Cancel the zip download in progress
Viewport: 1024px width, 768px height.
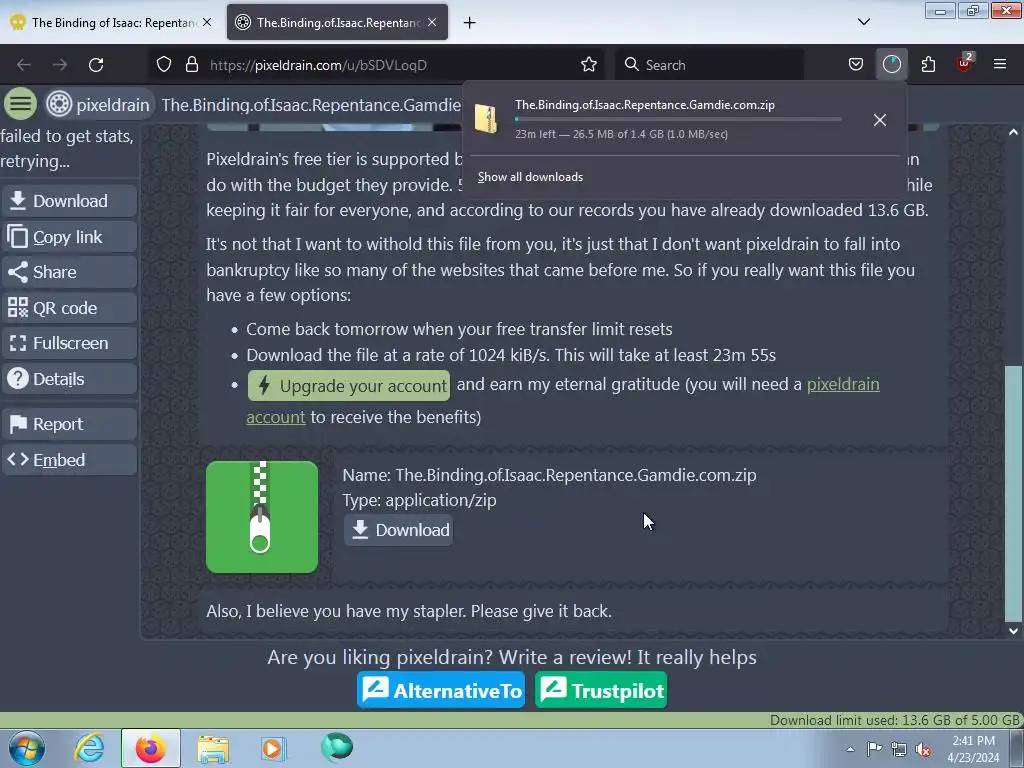click(880, 120)
